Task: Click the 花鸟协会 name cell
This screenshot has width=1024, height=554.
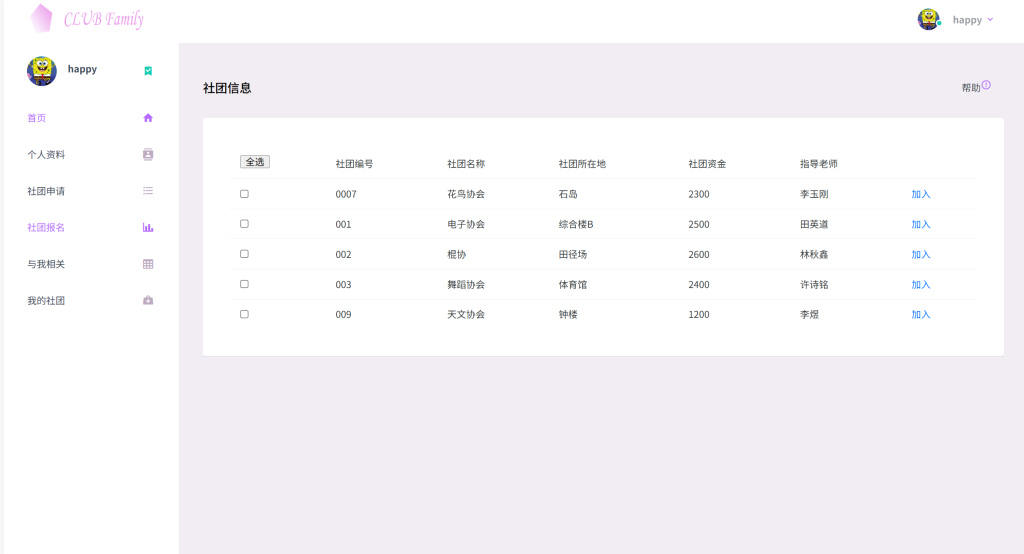Action: 466,194
